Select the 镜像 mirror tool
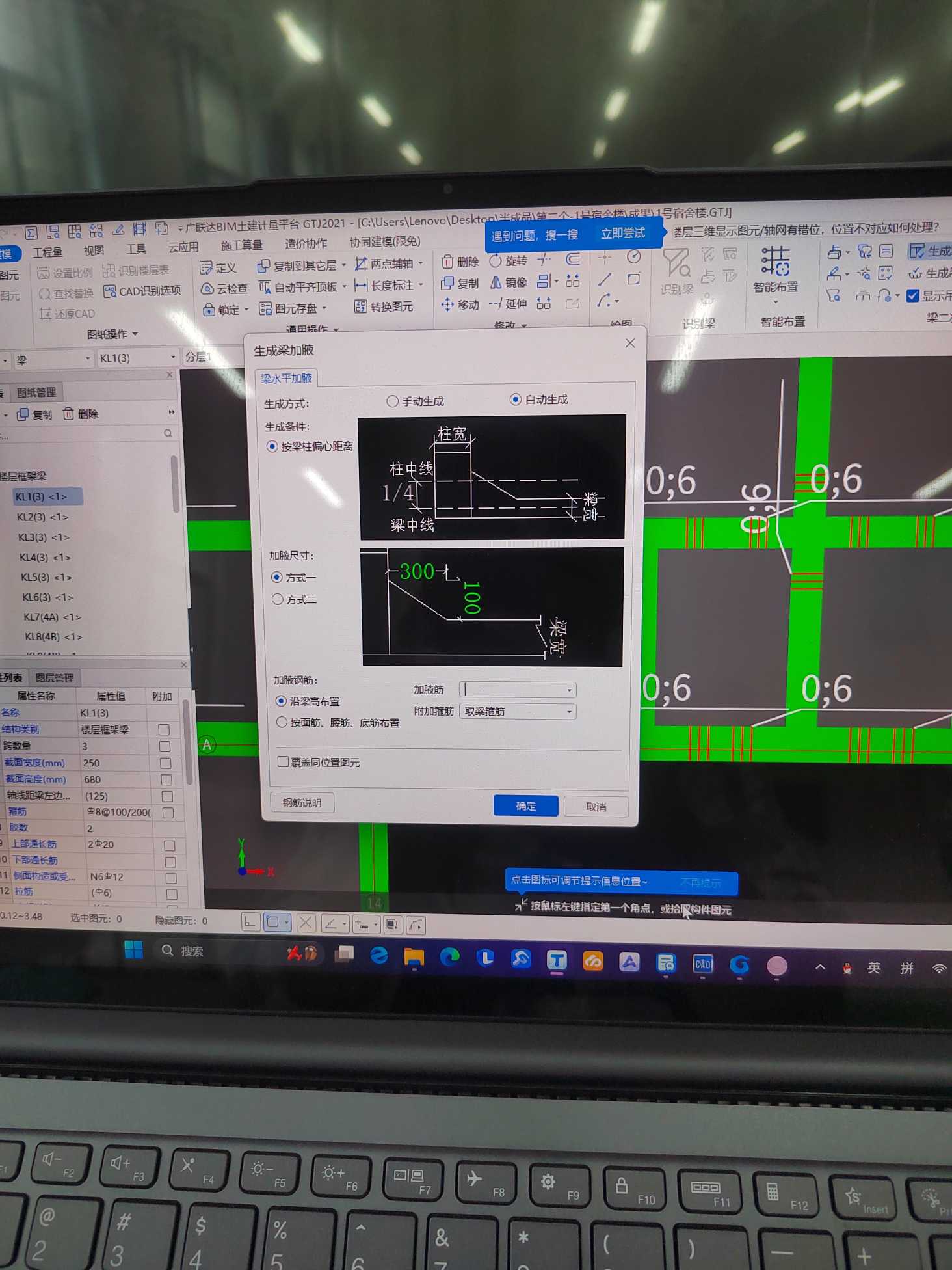 (509, 282)
